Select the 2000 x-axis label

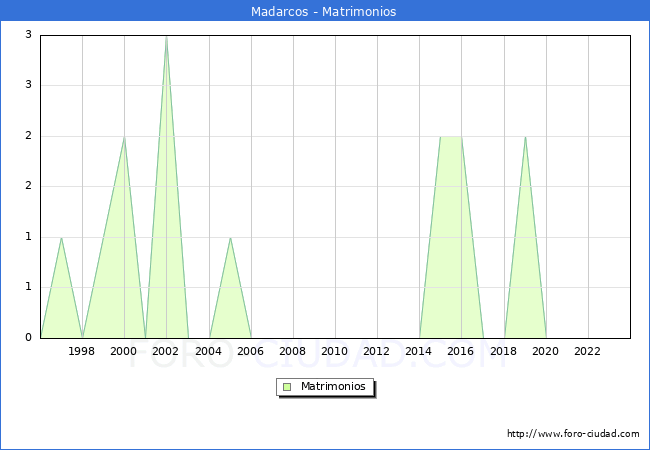(x=124, y=351)
